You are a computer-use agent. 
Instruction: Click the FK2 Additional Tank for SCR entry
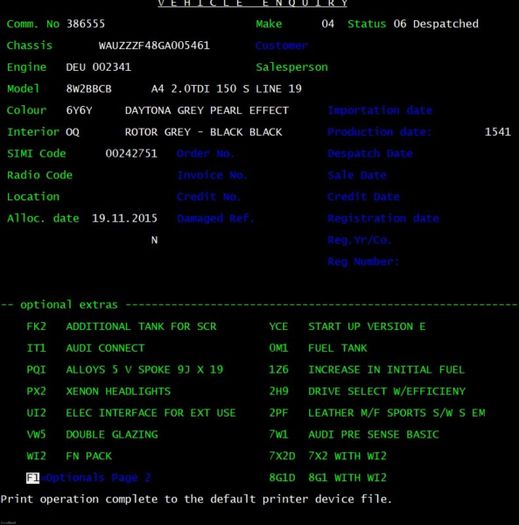click(121, 326)
